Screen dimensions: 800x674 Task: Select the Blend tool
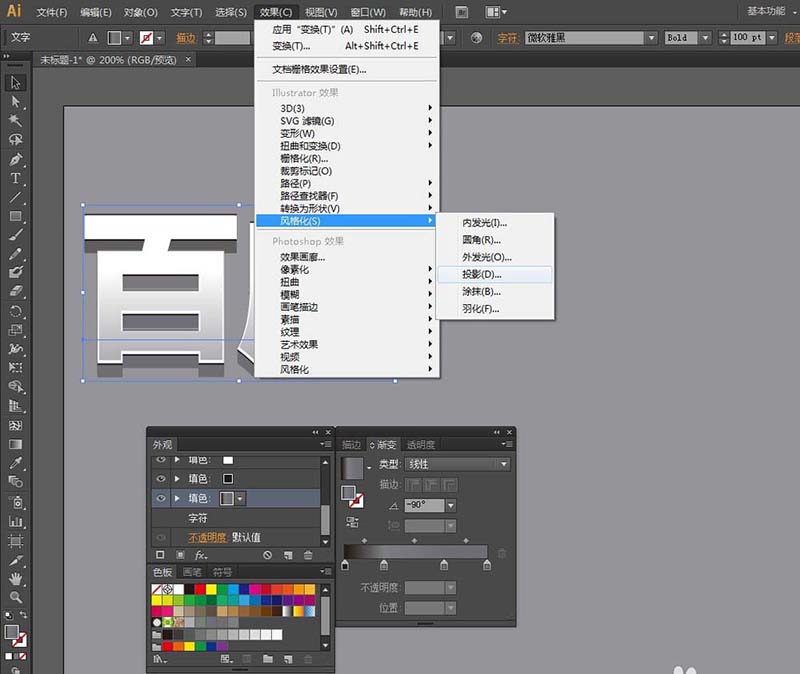point(15,482)
